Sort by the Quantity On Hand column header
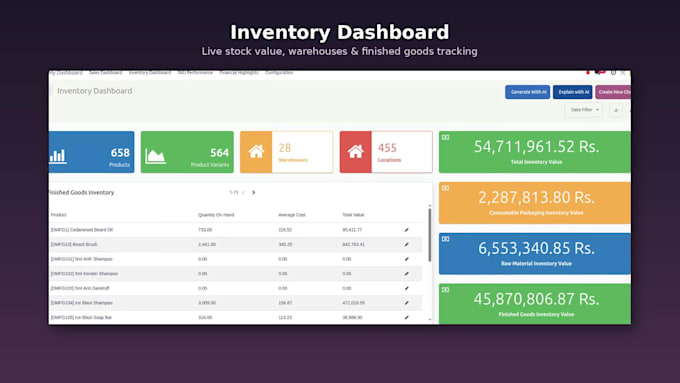680x383 pixels. pos(216,215)
